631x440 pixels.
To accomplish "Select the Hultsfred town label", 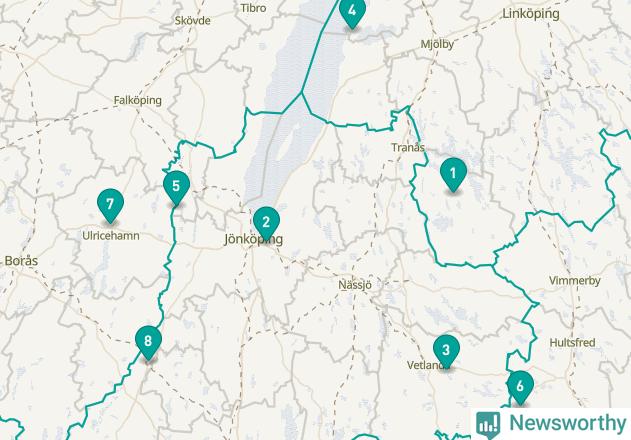I will (572, 343).
